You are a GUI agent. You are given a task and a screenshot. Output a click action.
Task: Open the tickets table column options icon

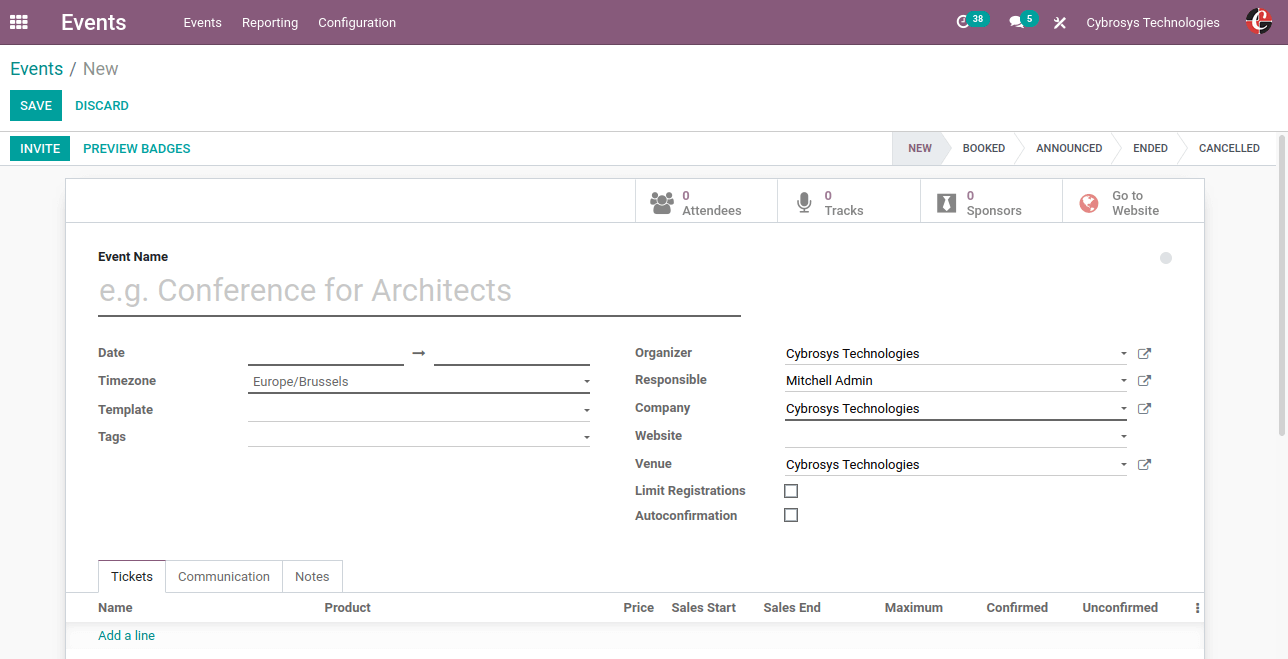1197,608
